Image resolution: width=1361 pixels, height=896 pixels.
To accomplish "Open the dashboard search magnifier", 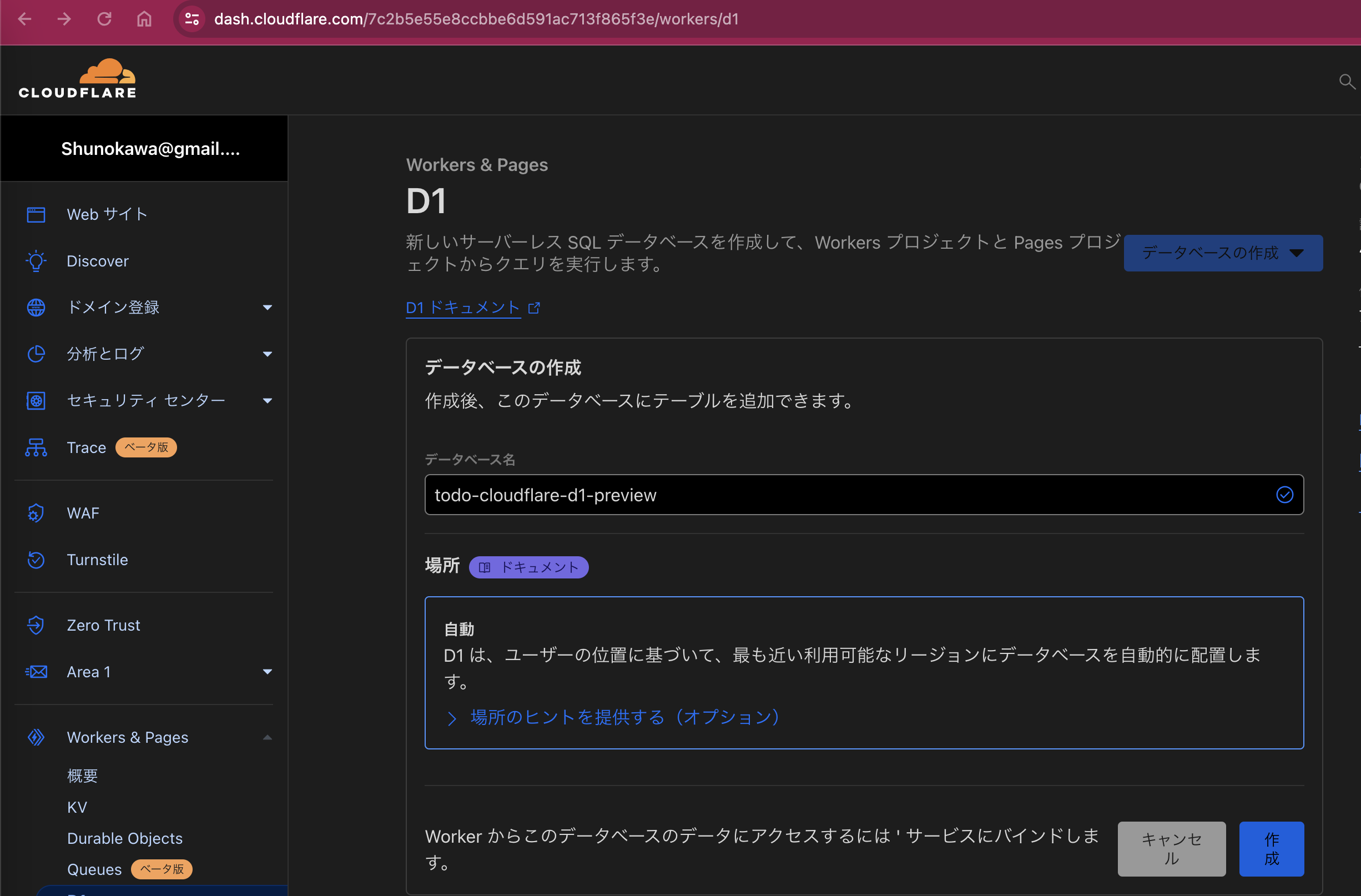I will point(1347,82).
